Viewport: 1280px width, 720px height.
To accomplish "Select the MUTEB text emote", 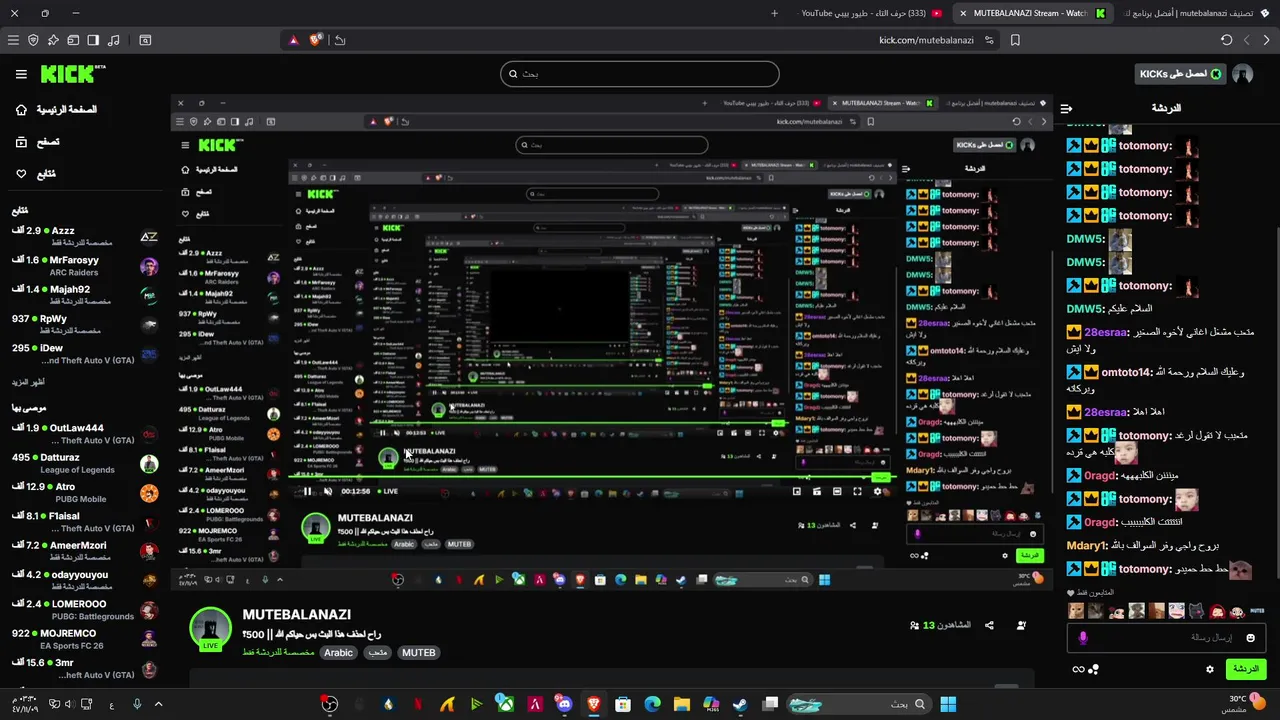I will [1257, 611].
